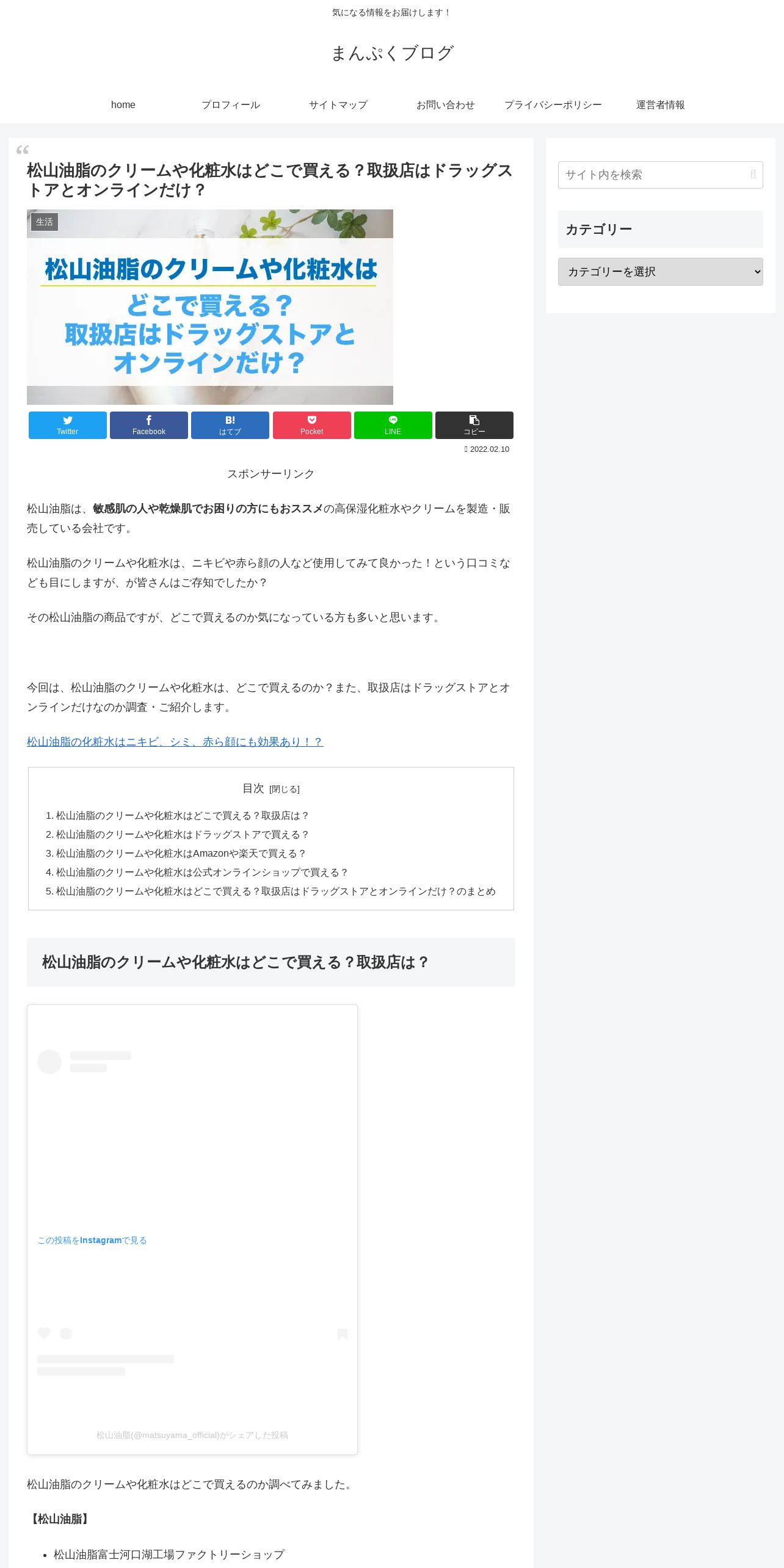The width and height of the screenshot is (784, 1568).
Task: Click the まんぷくブログ site title
Action: click(x=392, y=53)
